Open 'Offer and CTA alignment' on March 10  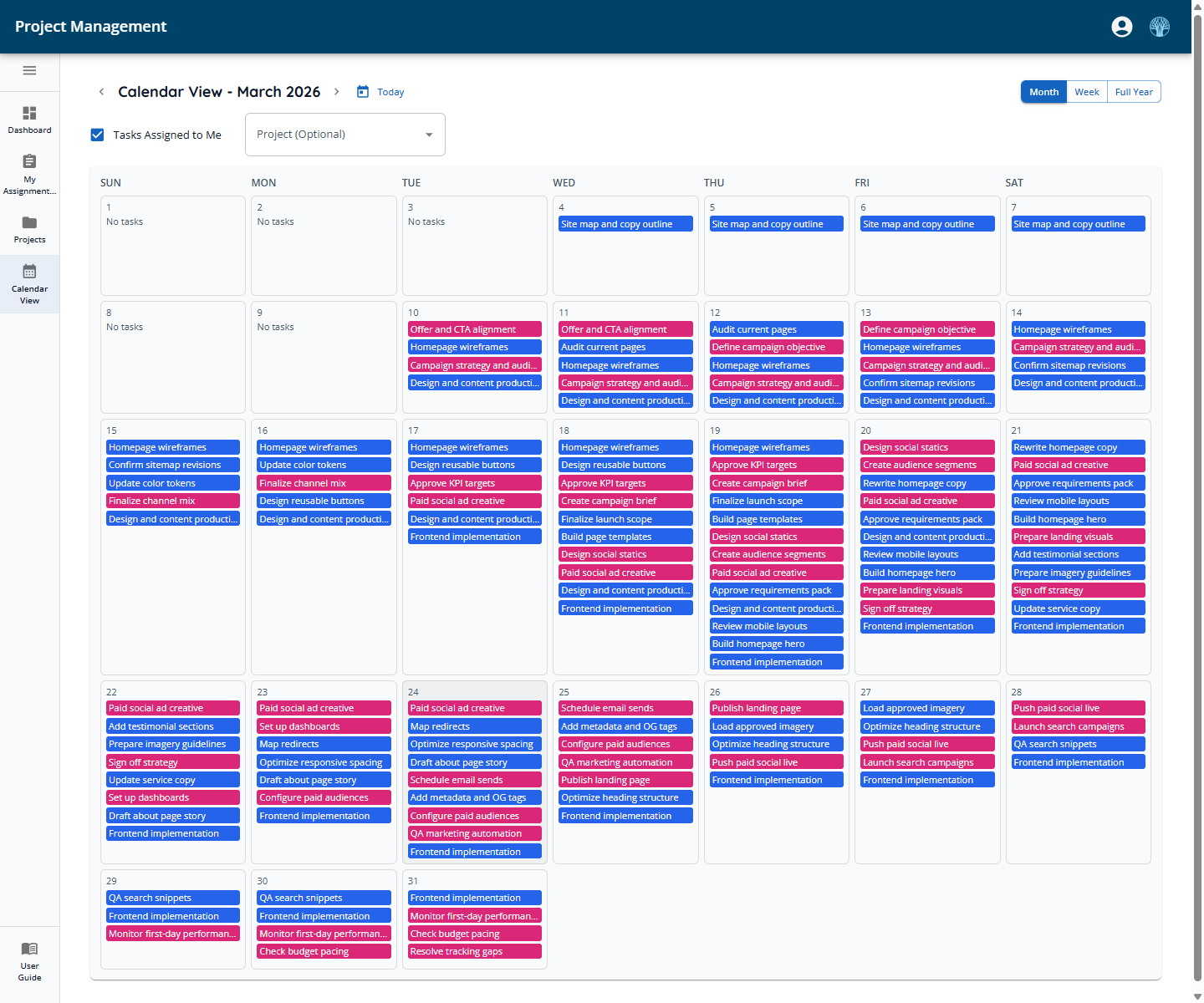pyautogui.click(x=475, y=329)
